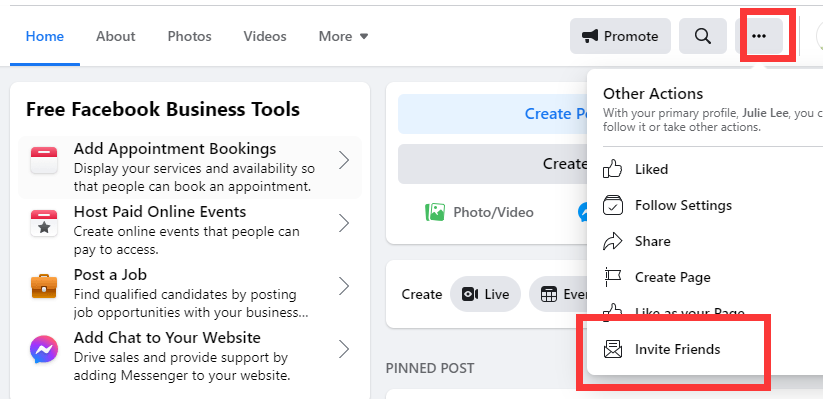Open Add Chat to Your Website chevron
The width and height of the screenshot is (823, 399).
coord(344,349)
